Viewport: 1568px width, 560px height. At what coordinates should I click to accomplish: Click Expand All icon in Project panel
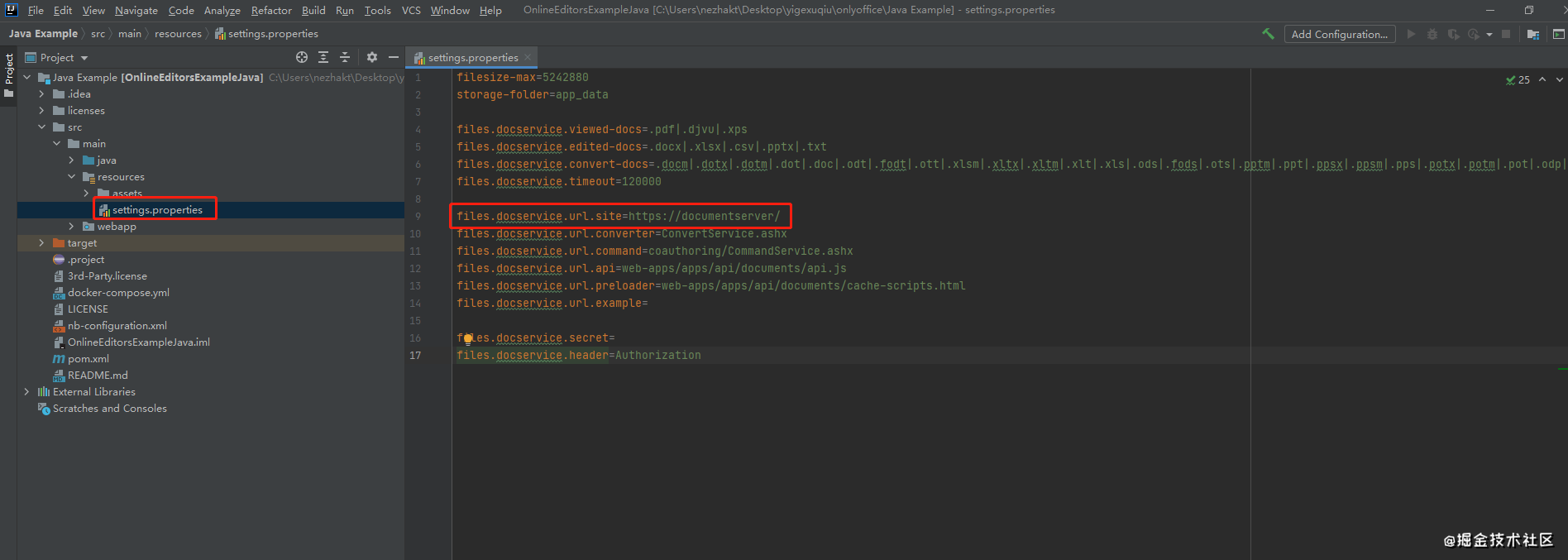pyautogui.click(x=323, y=57)
